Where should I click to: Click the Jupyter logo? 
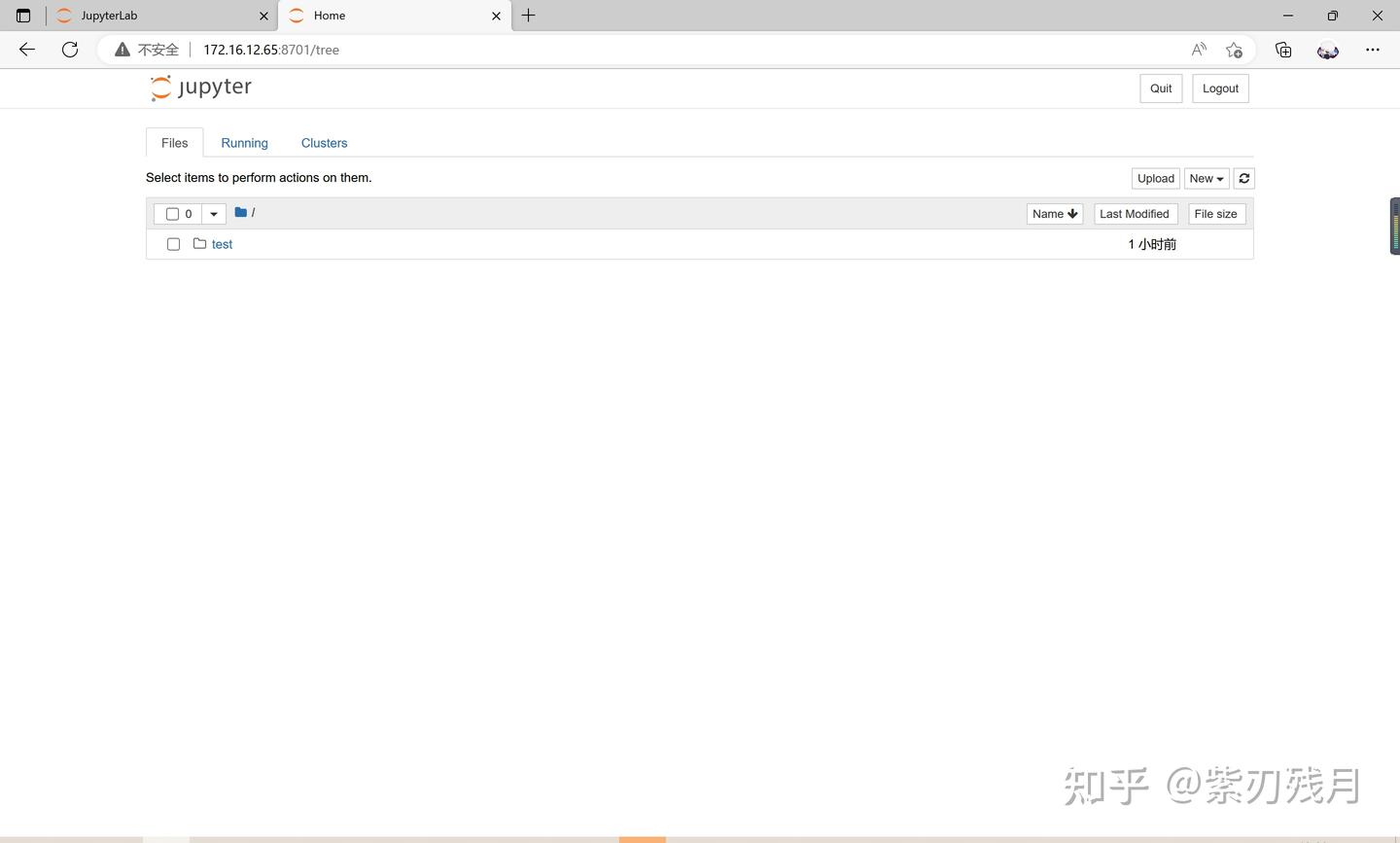tap(199, 88)
